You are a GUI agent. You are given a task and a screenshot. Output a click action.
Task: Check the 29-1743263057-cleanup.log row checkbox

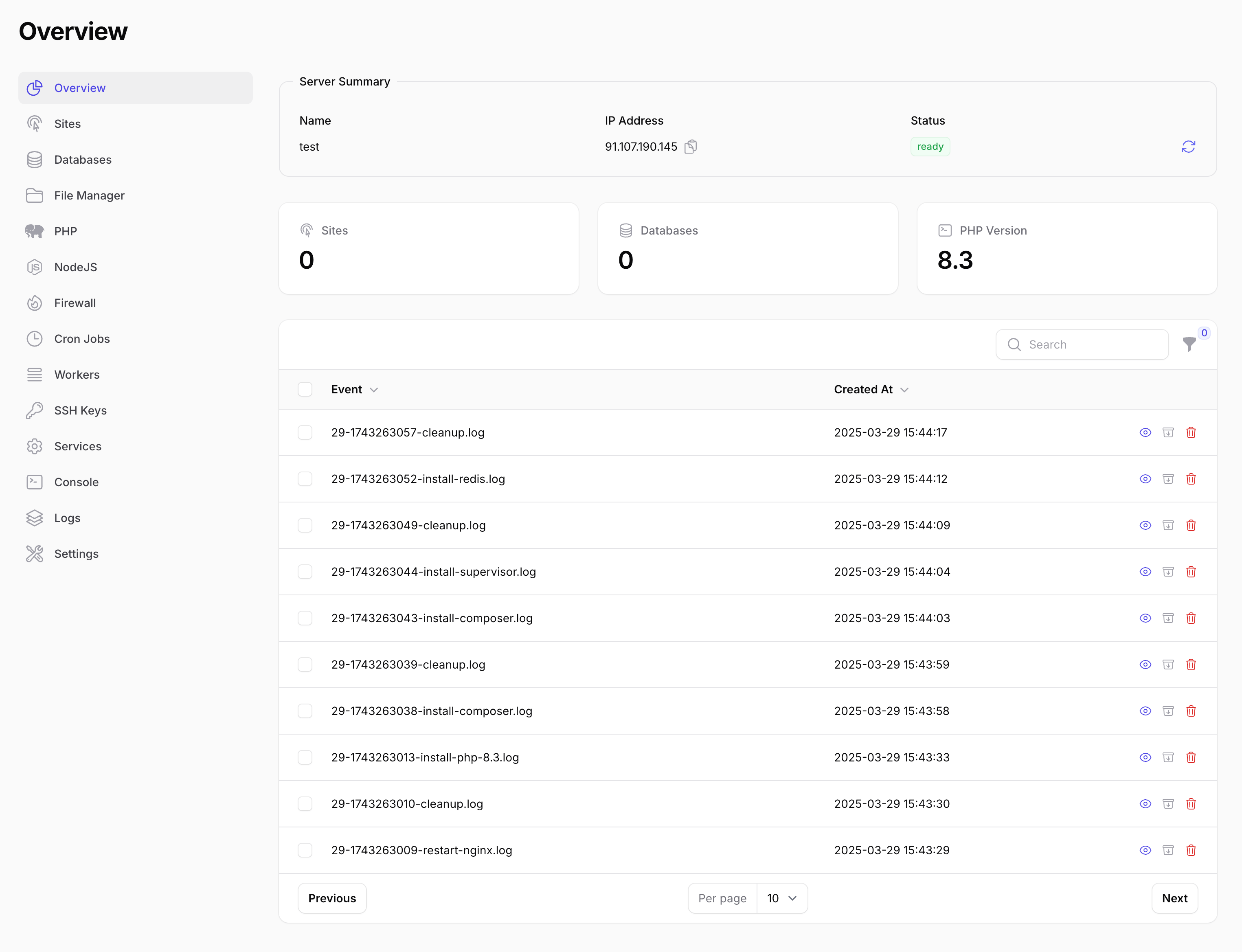click(x=305, y=432)
